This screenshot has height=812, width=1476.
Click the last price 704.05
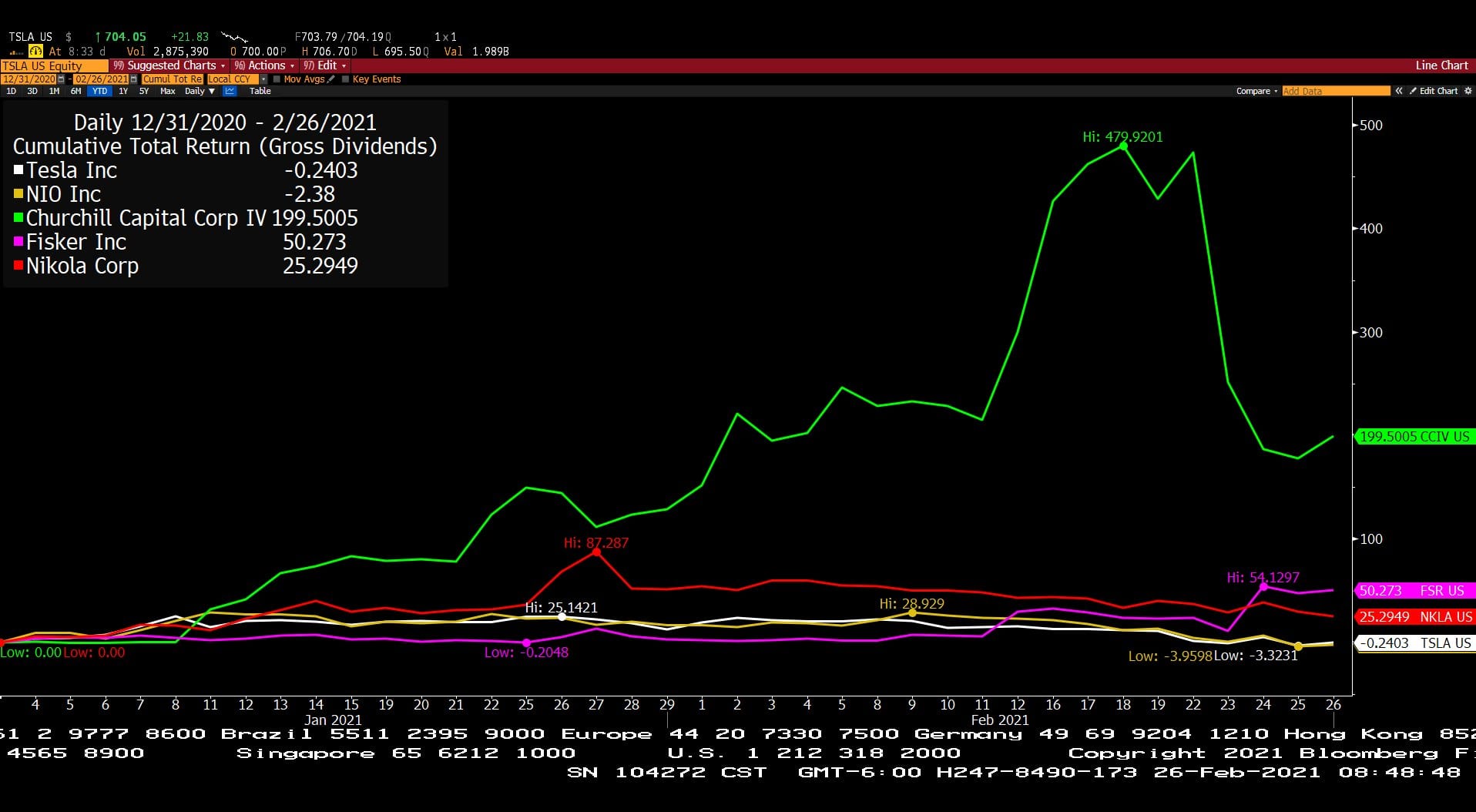point(125,36)
